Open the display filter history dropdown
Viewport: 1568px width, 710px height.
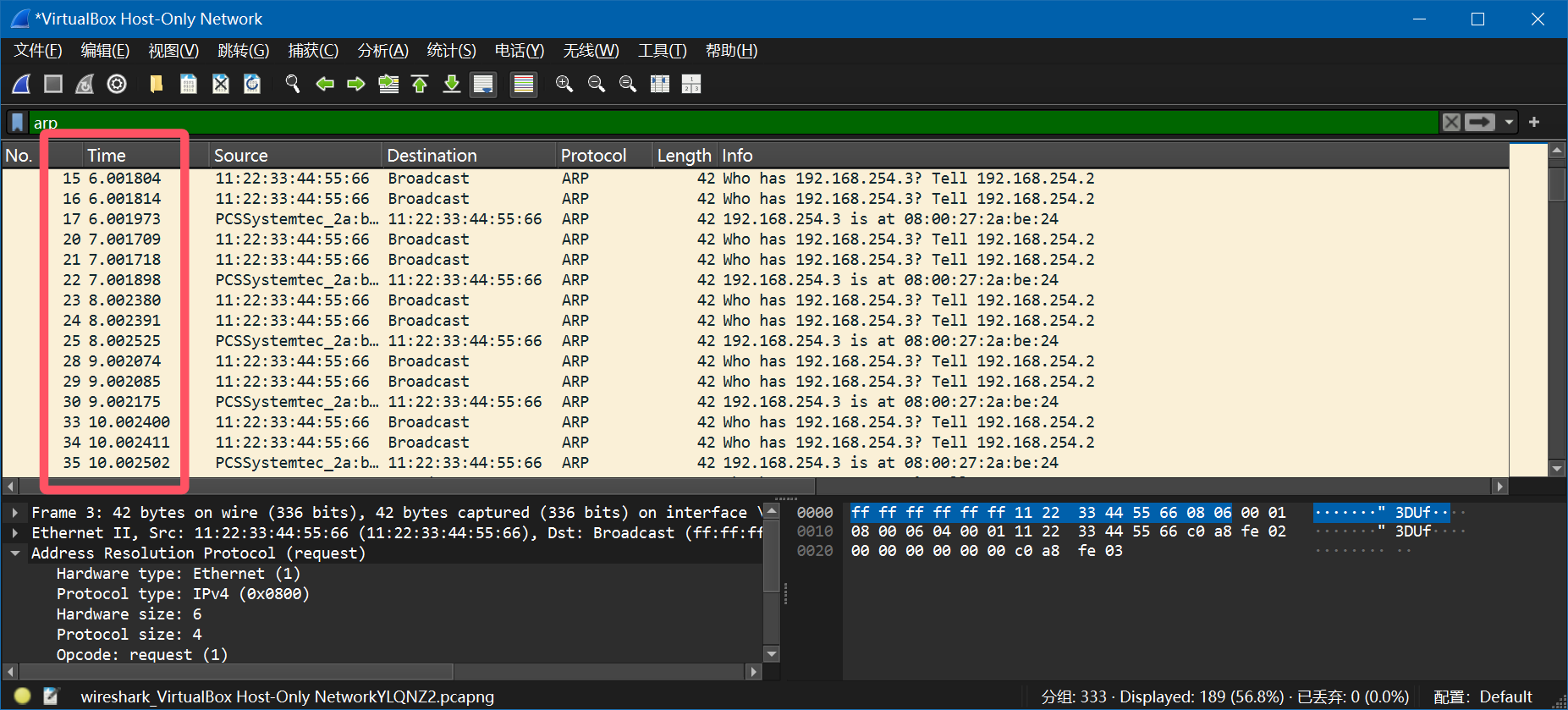(x=1509, y=122)
